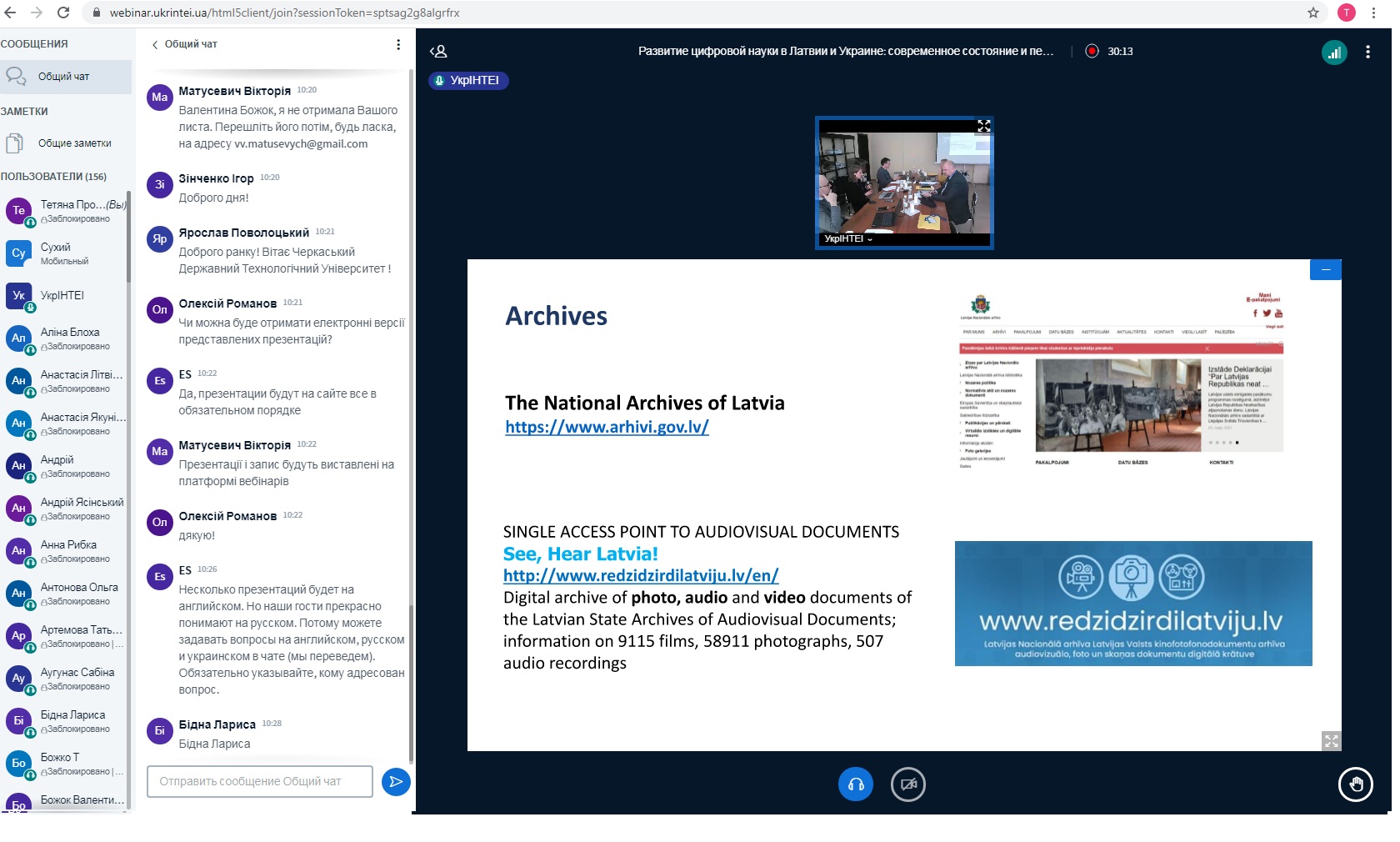Click the Es avatar of the 10:26 message
Image resolution: width=1400 pixels, height=842 pixels.
pos(160,577)
